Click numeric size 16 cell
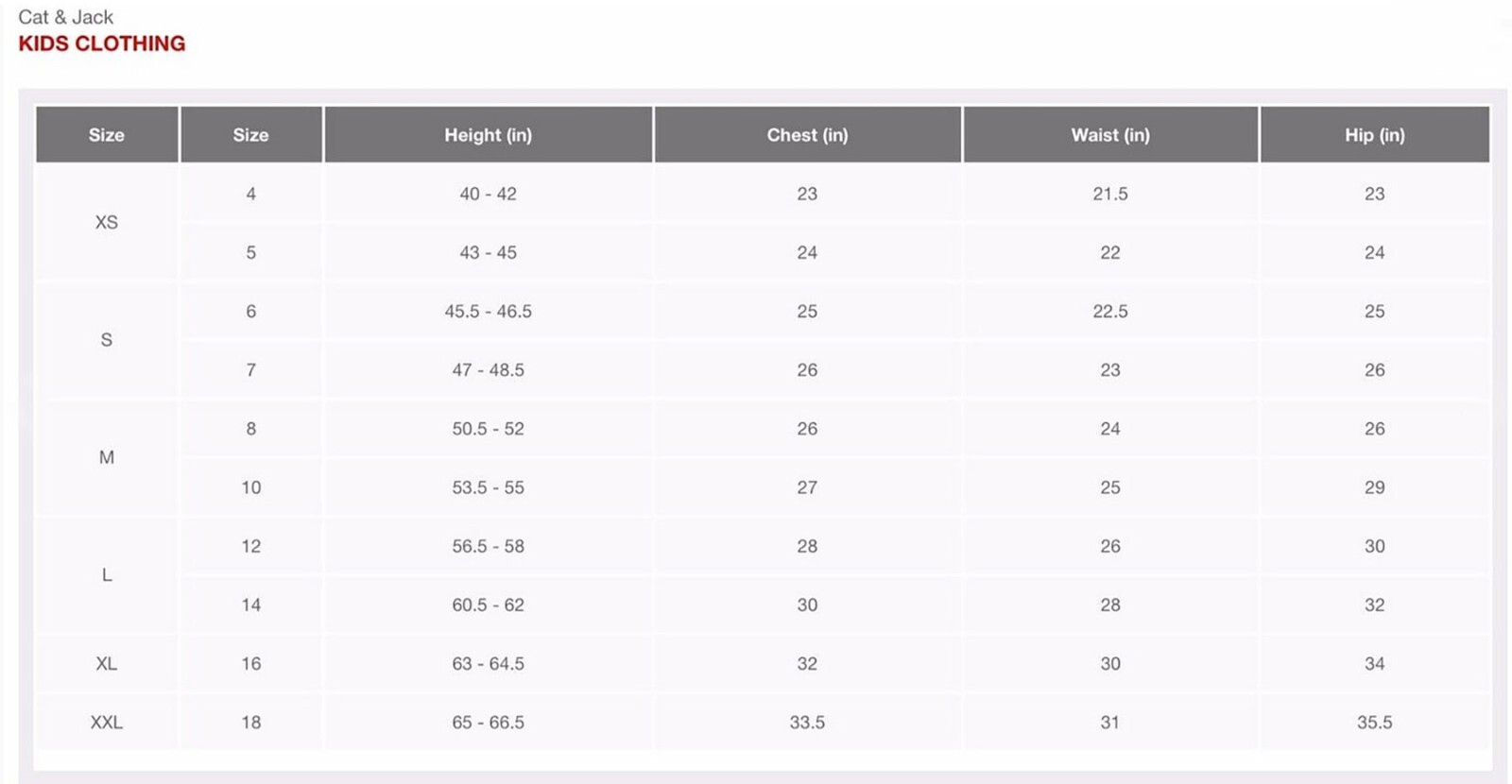Image resolution: width=1512 pixels, height=784 pixels. (x=251, y=664)
